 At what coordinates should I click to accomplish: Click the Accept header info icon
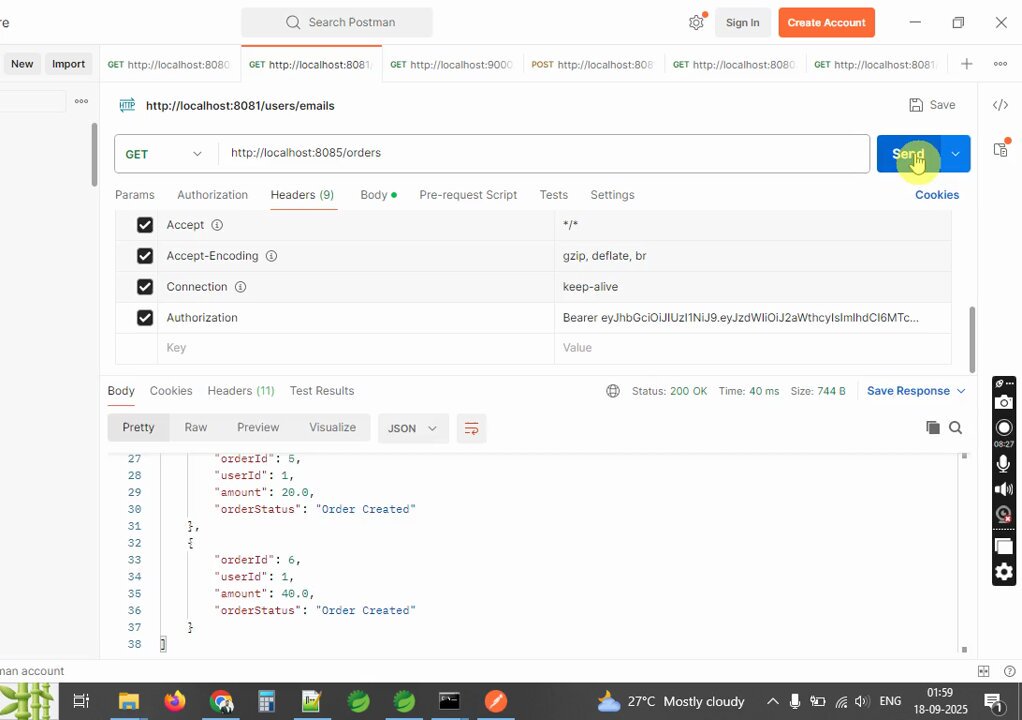217,225
